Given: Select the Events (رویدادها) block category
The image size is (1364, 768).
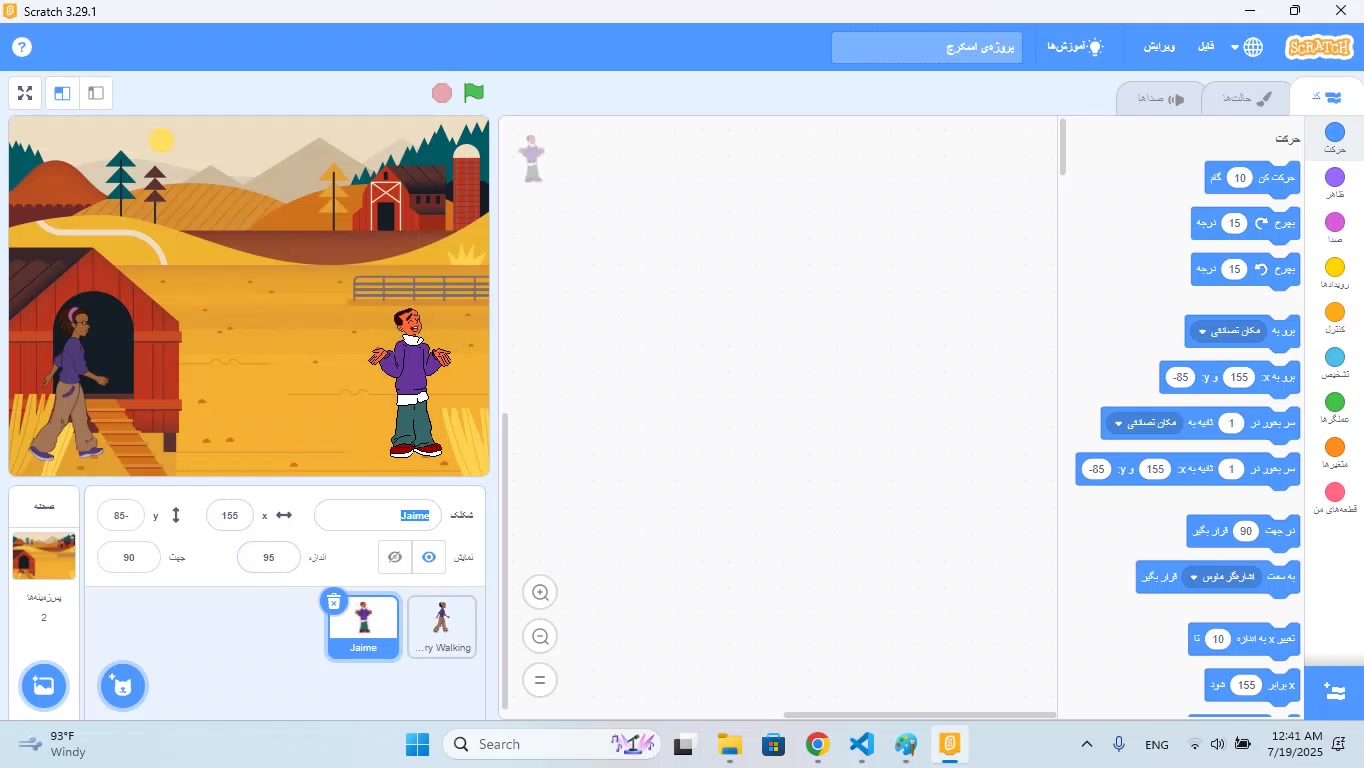Looking at the screenshot, I should click(x=1335, y=273).
